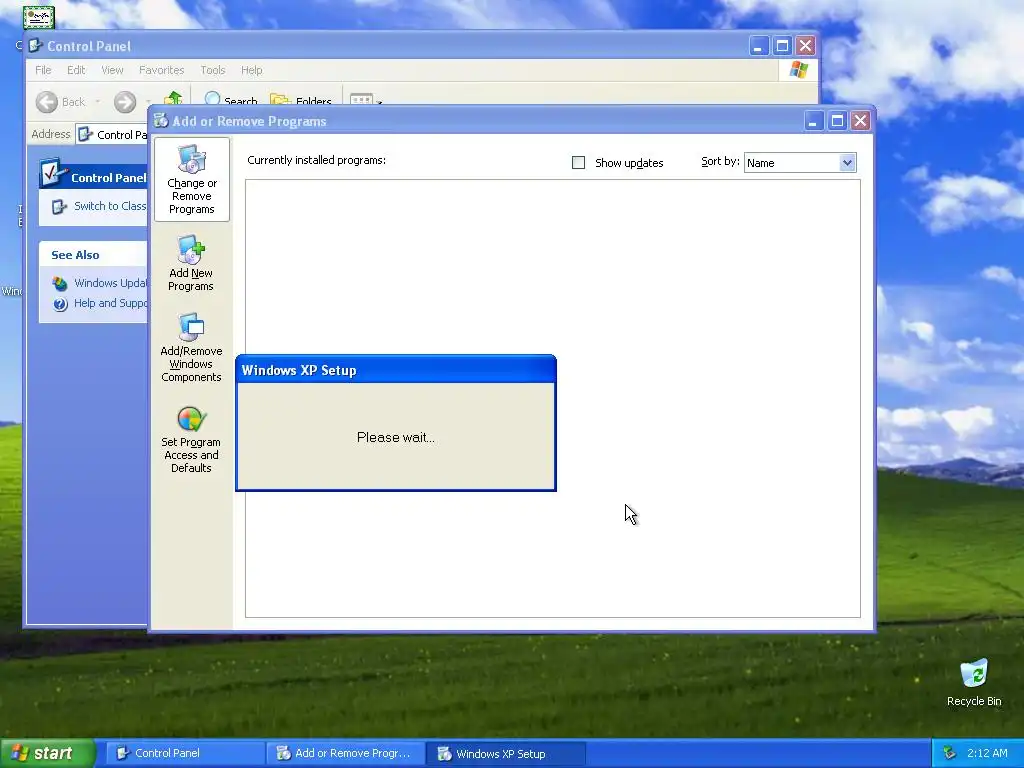Open the Sort by Name dropdown
The height and width of the screenshot is (768, 1024).
pyautogui.click(x=800, y=163)
